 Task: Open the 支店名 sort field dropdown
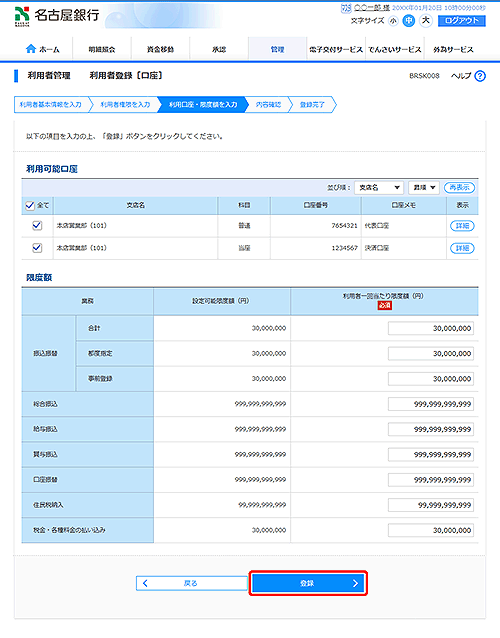[379, 188]
